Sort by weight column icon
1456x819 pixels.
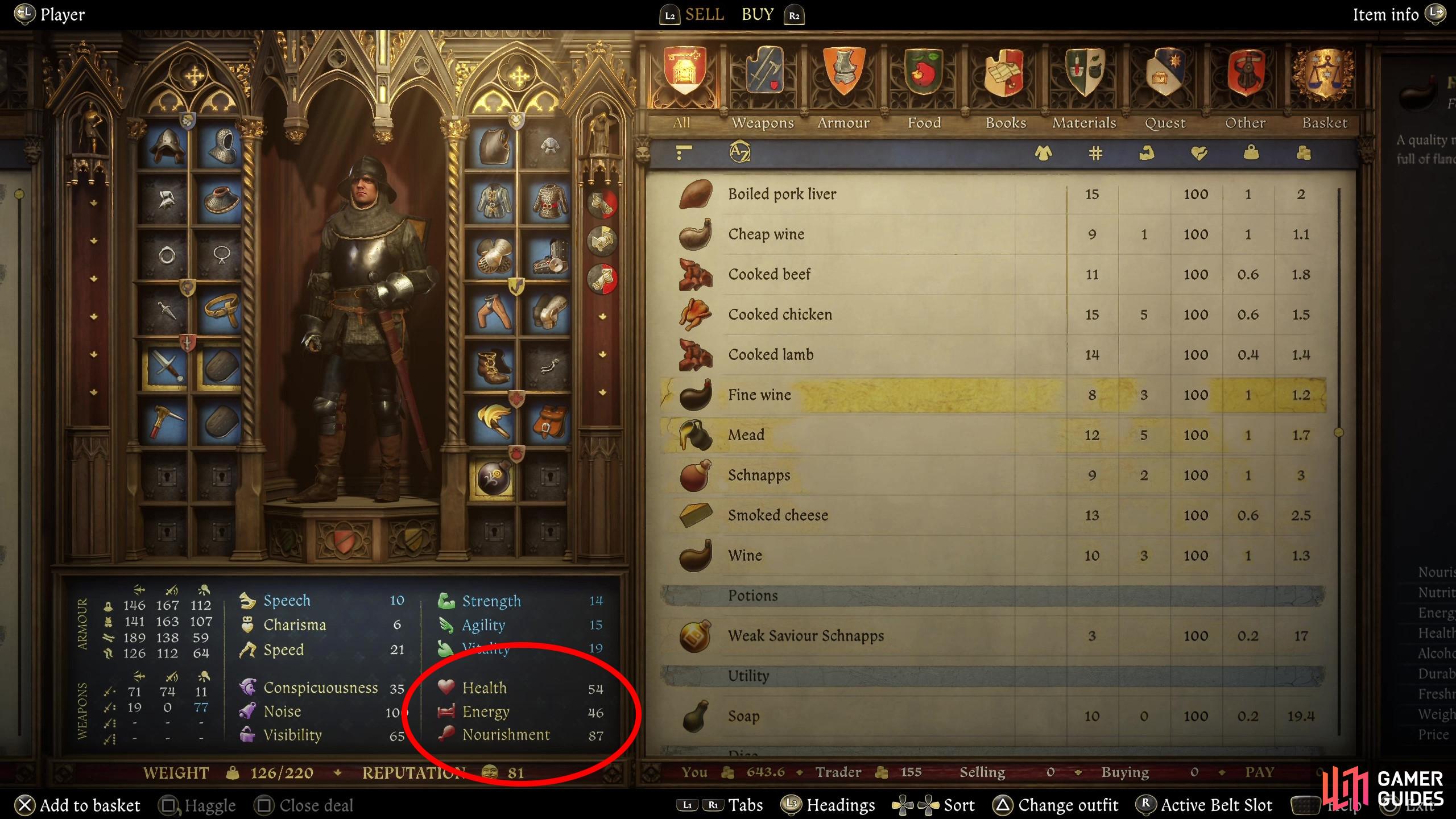point(1251,152)
